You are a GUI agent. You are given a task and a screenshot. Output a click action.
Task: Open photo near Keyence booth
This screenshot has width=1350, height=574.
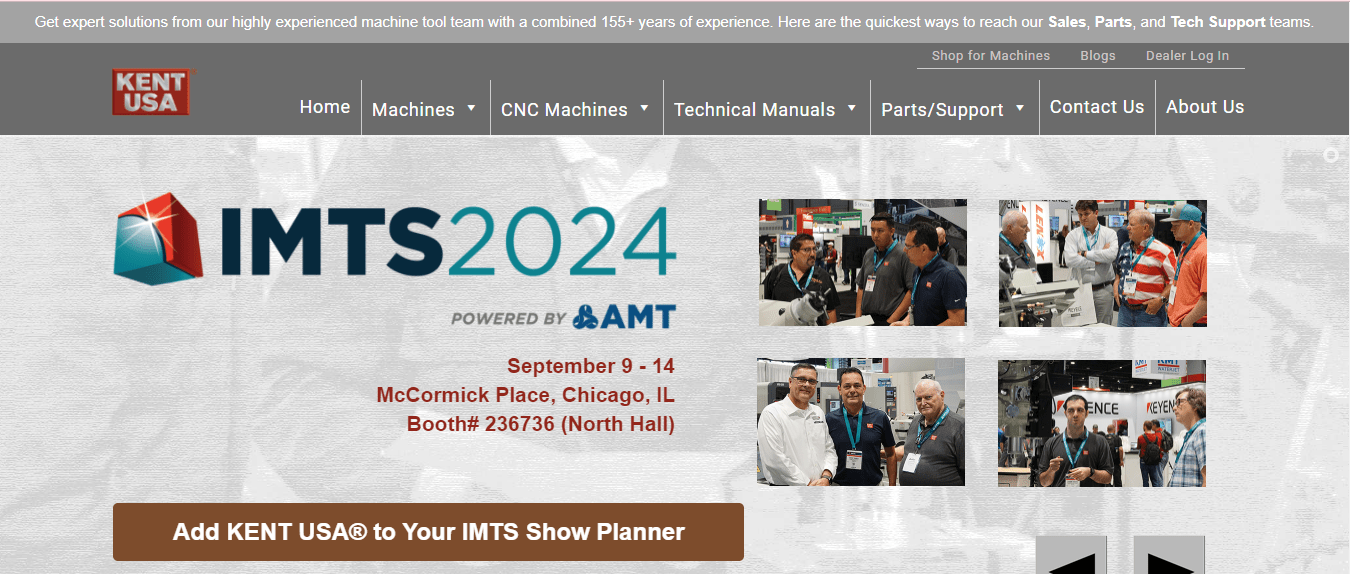1102,423
